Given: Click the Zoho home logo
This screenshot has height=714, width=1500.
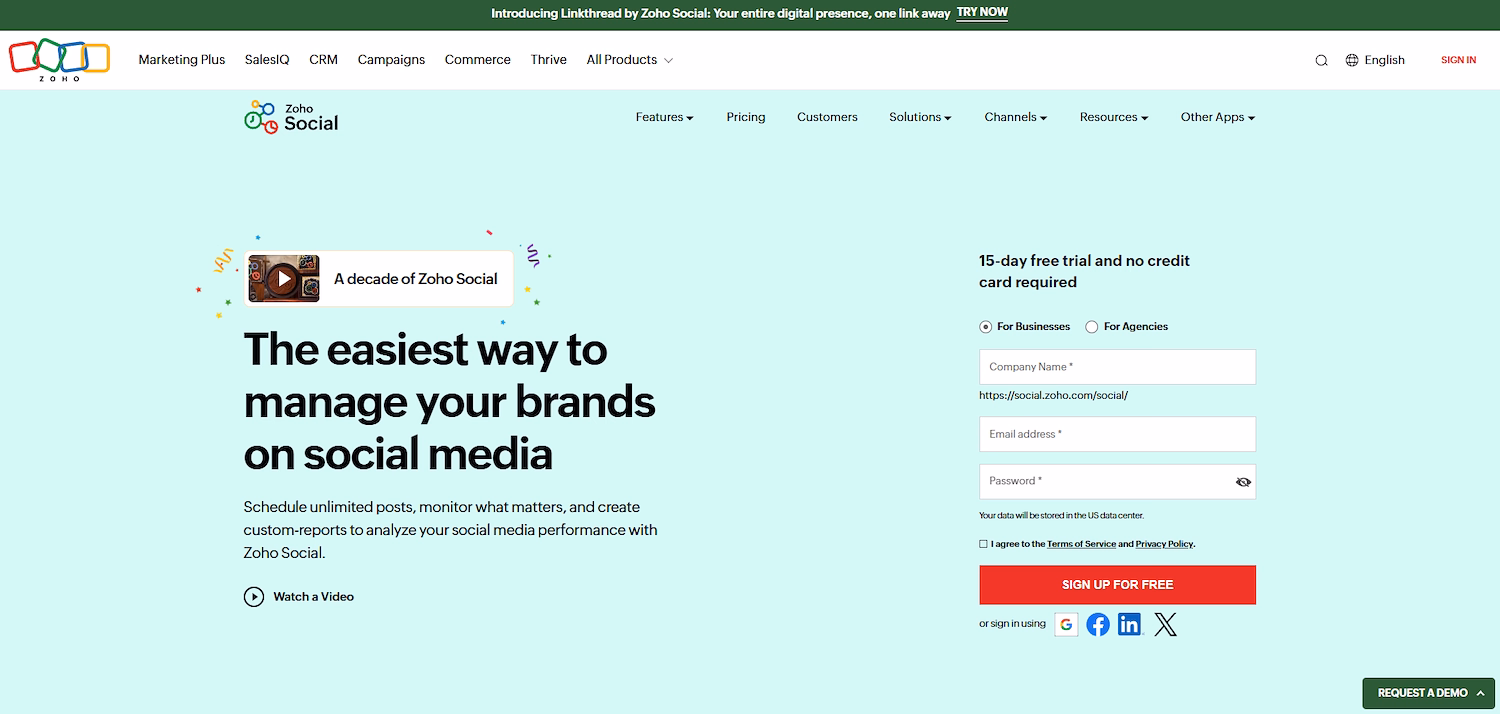Looking at the screenshot, I should [57, 60].
